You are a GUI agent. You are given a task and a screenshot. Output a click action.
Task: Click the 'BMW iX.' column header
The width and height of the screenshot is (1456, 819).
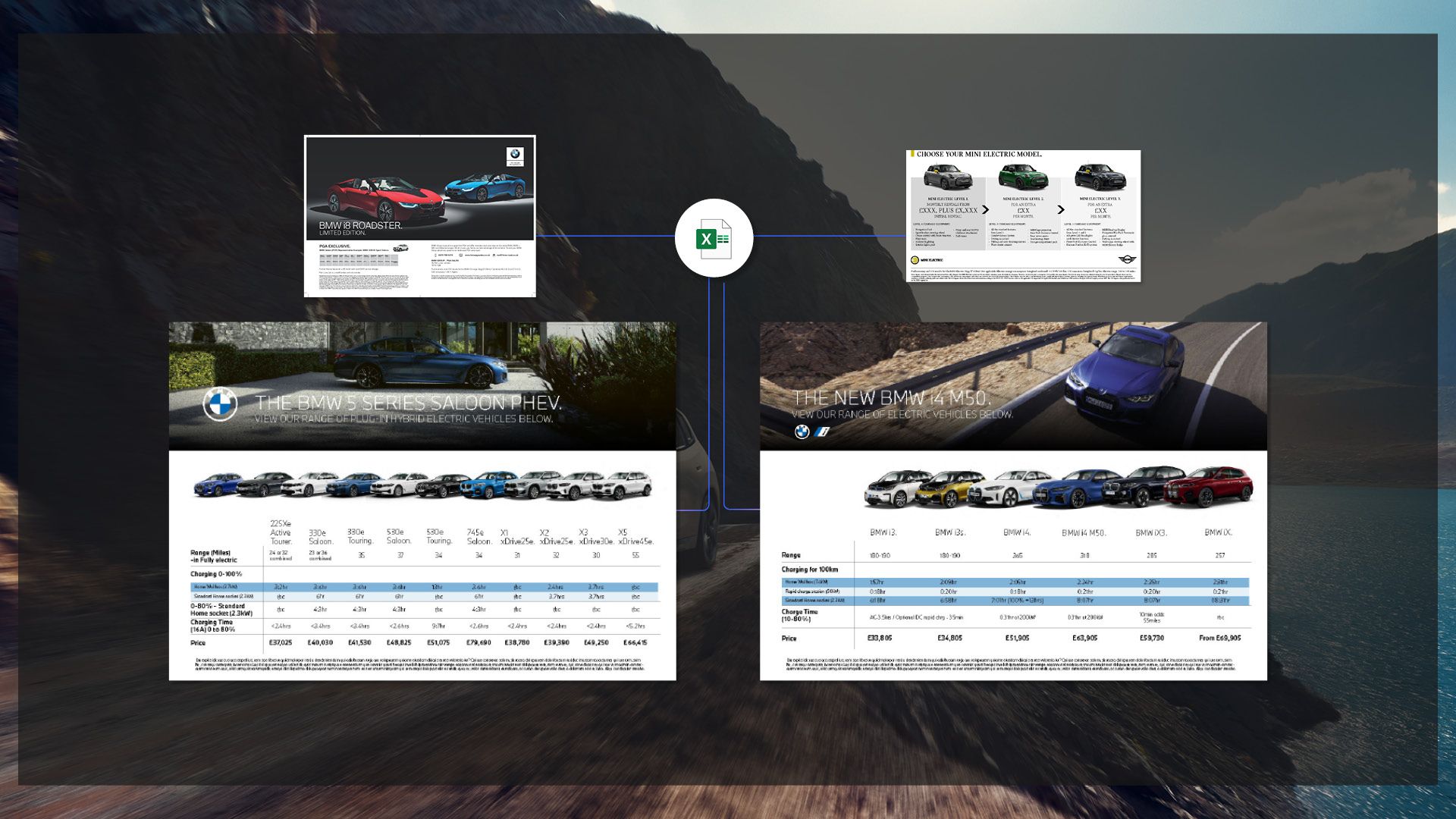(1219, 532)
